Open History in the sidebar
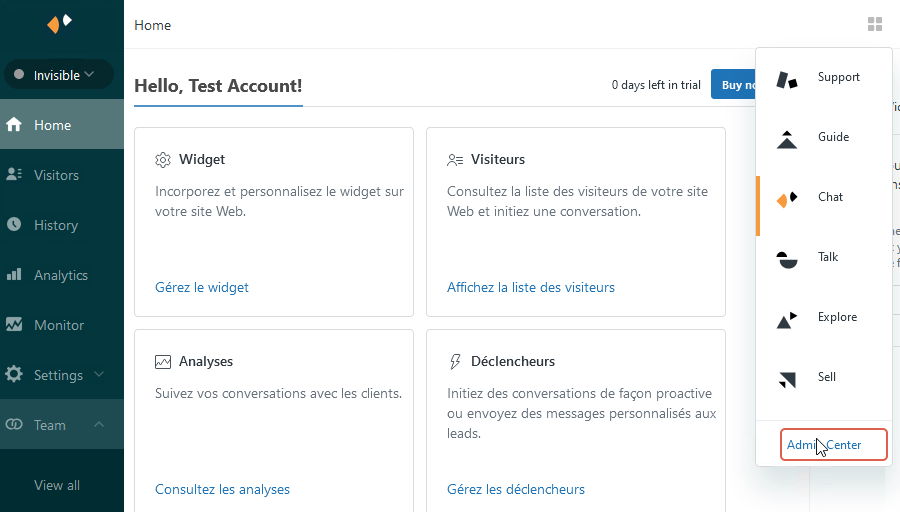 coord(55,225)
